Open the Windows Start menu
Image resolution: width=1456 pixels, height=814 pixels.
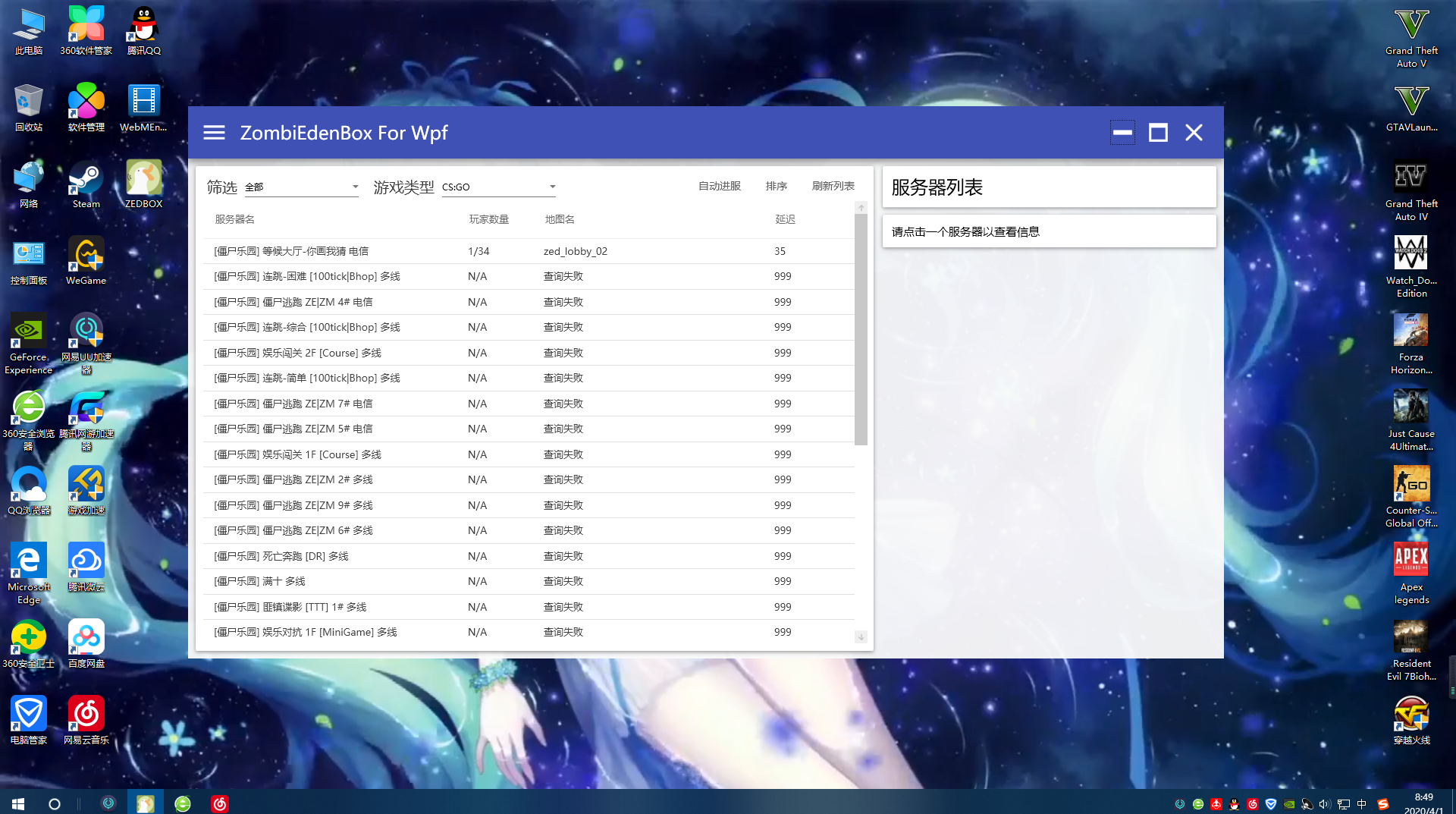tap(17, 803)
